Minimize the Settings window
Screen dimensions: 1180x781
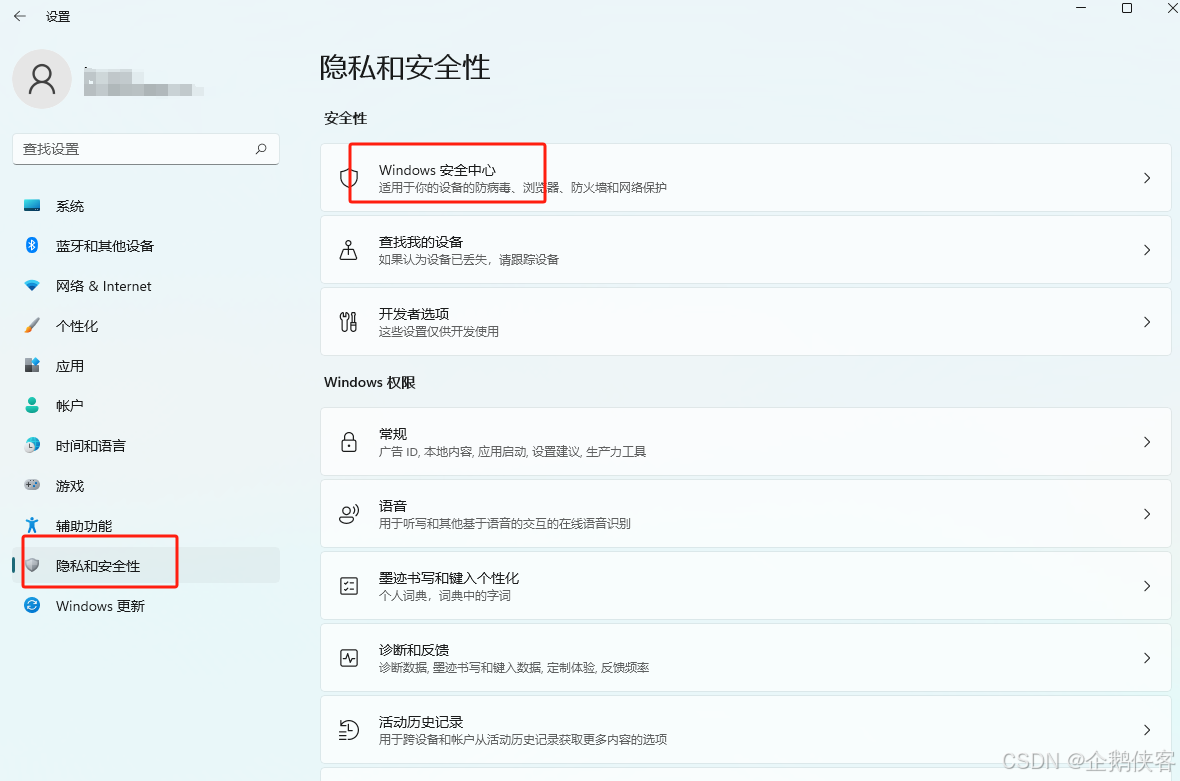click(1081, 8)
